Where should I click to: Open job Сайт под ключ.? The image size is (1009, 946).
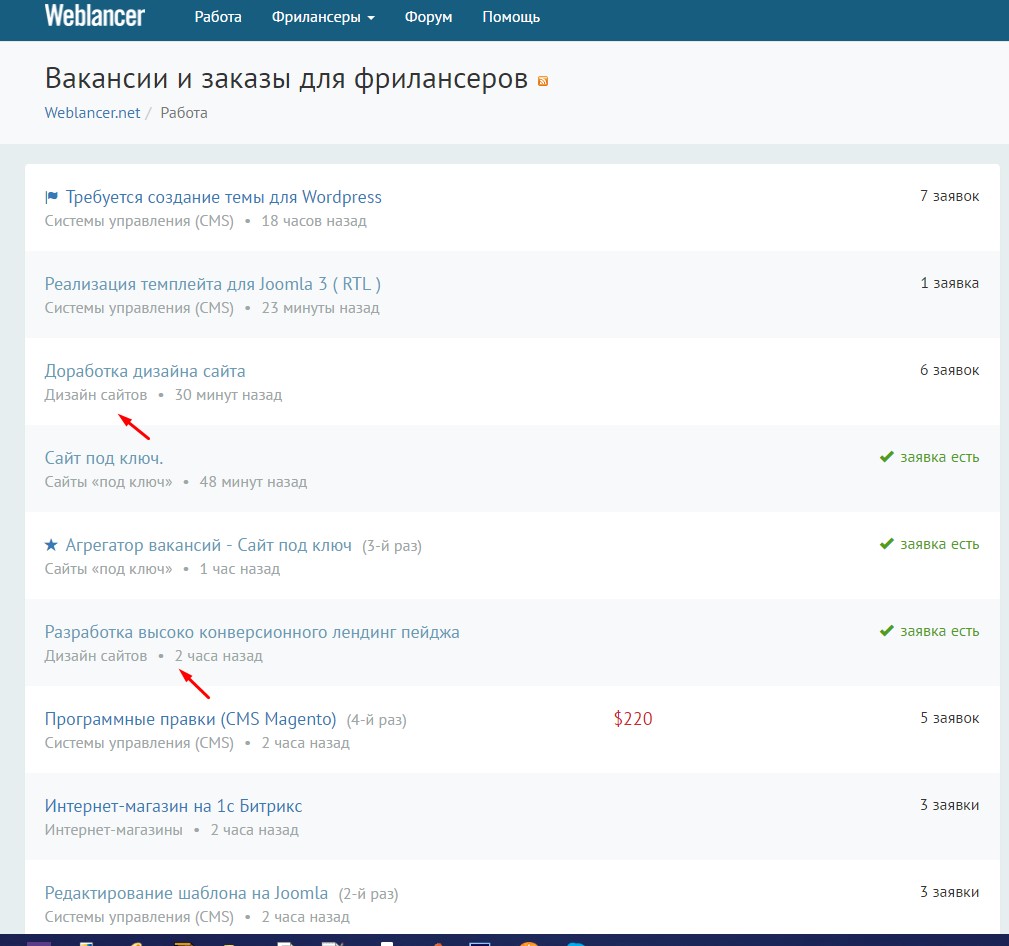coord(104,458)
